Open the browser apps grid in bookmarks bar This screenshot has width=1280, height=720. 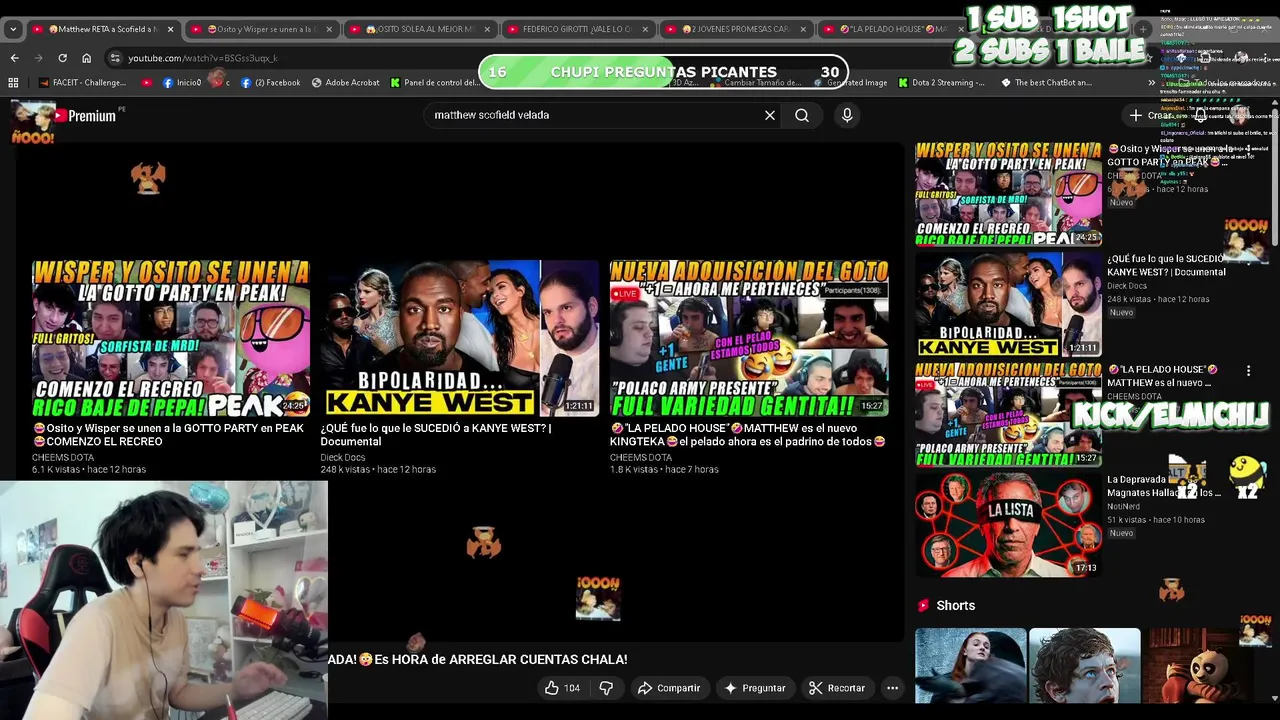[x=14, y=83]
